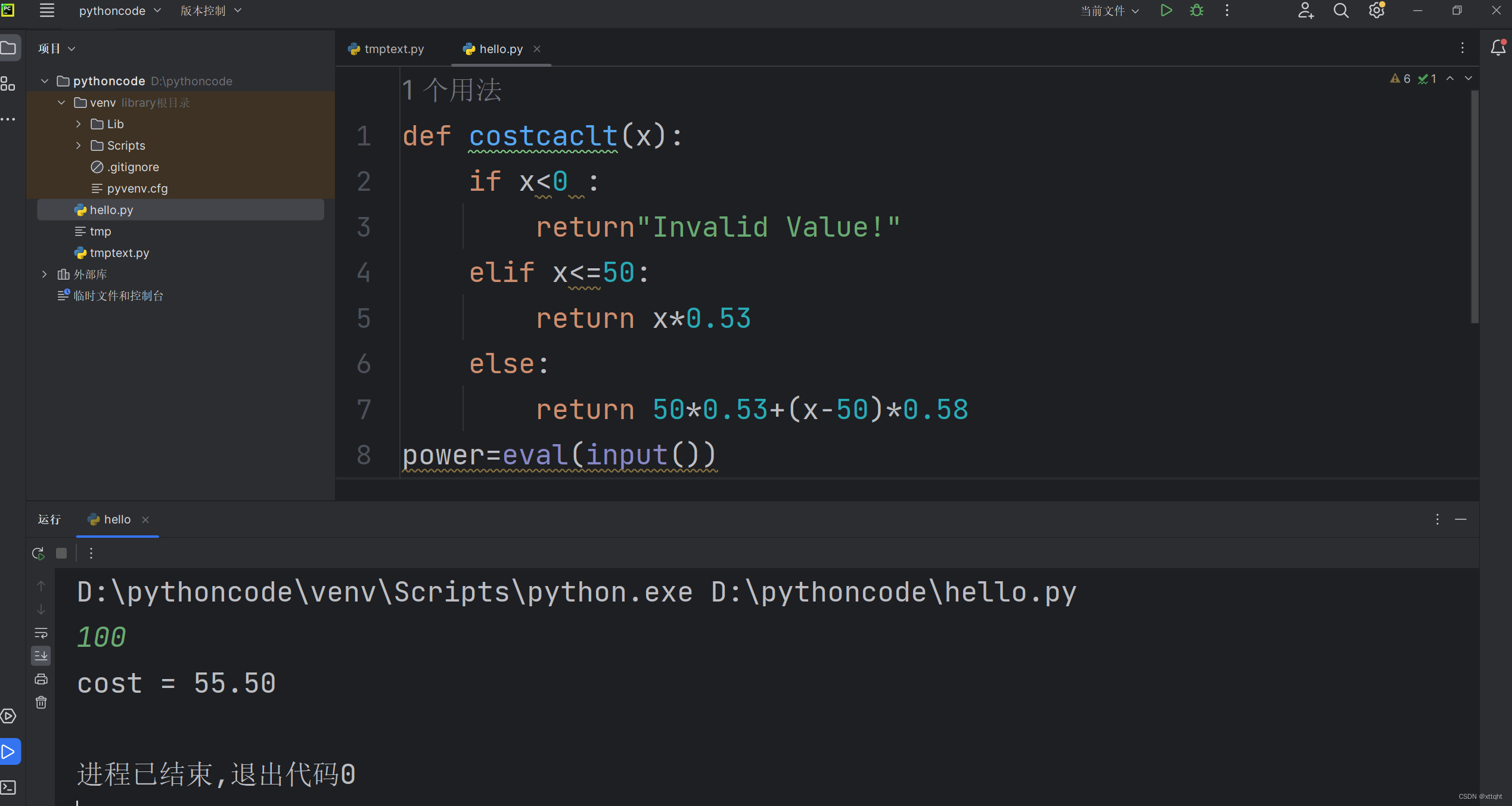Rerun the hello configuration
The height and width of the screenshot is (806, 1512).
(x=38, y=553)
